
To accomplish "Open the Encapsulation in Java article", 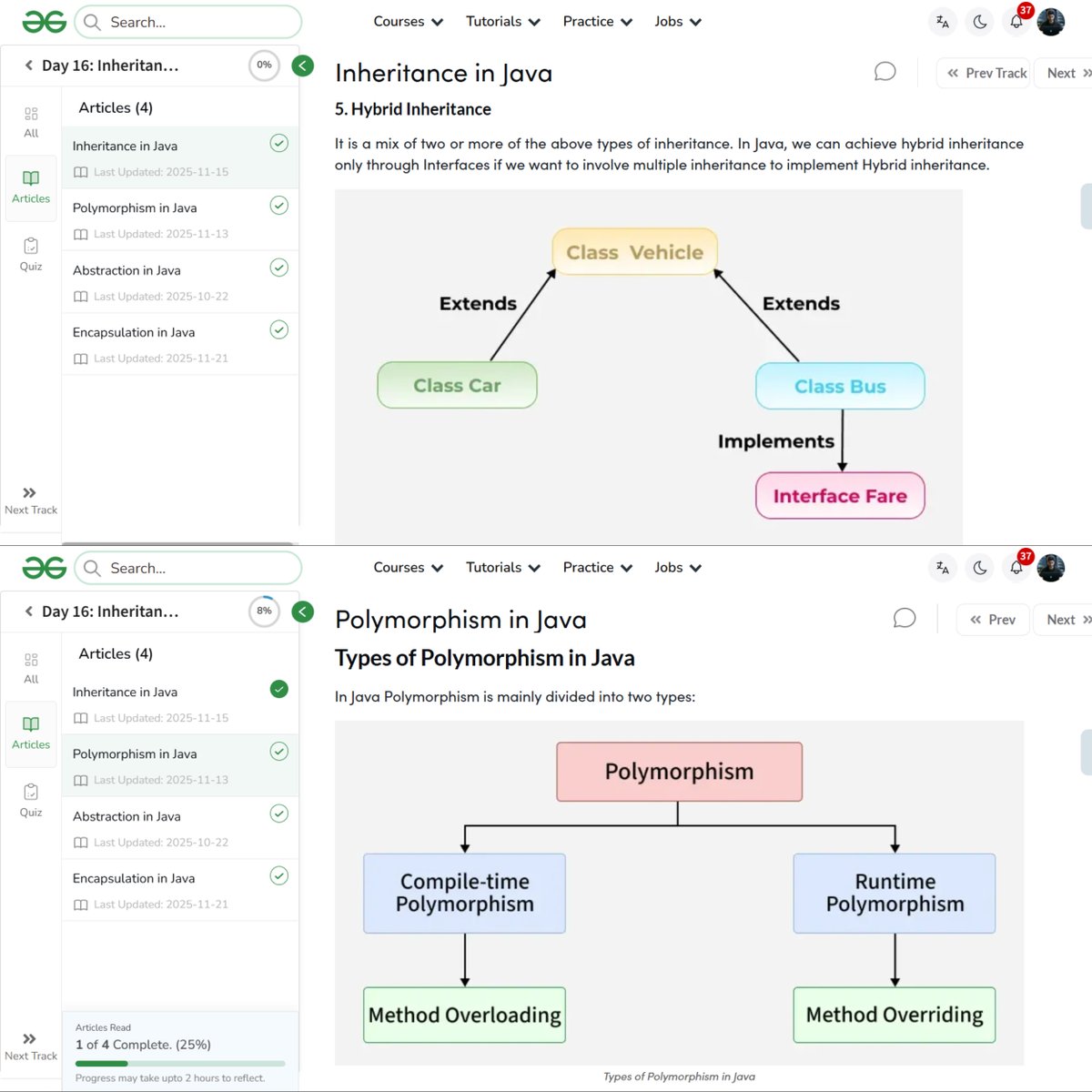I will tap(134, 332).
